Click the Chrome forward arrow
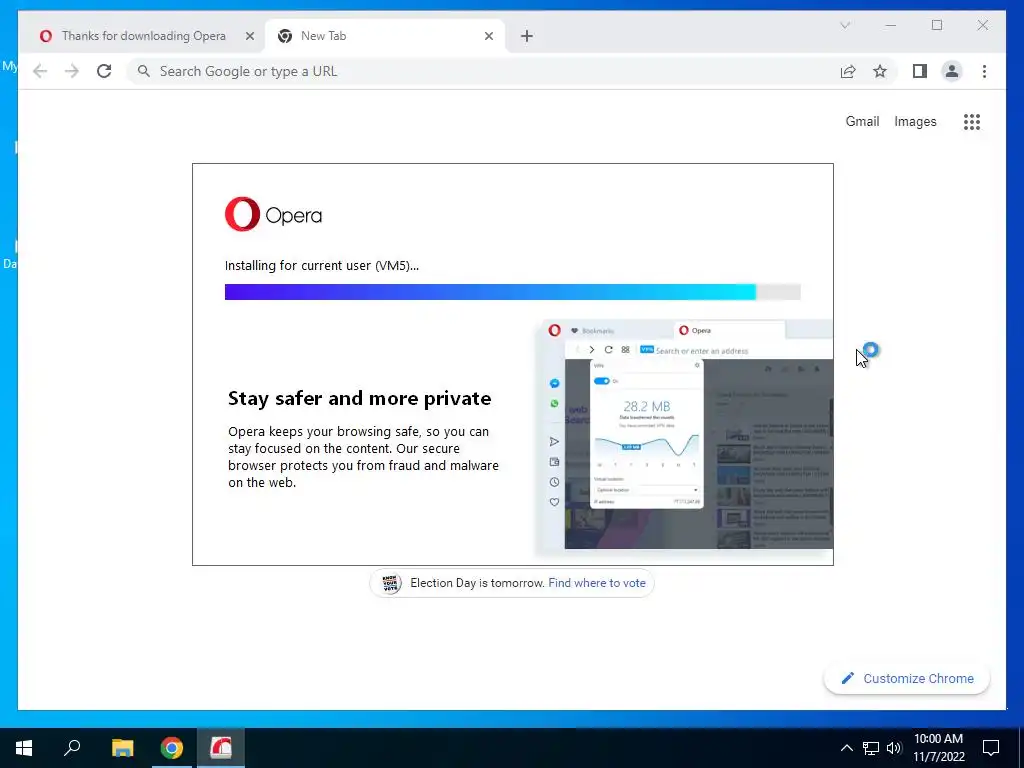 pyautogui.click(x=72, y=71)
